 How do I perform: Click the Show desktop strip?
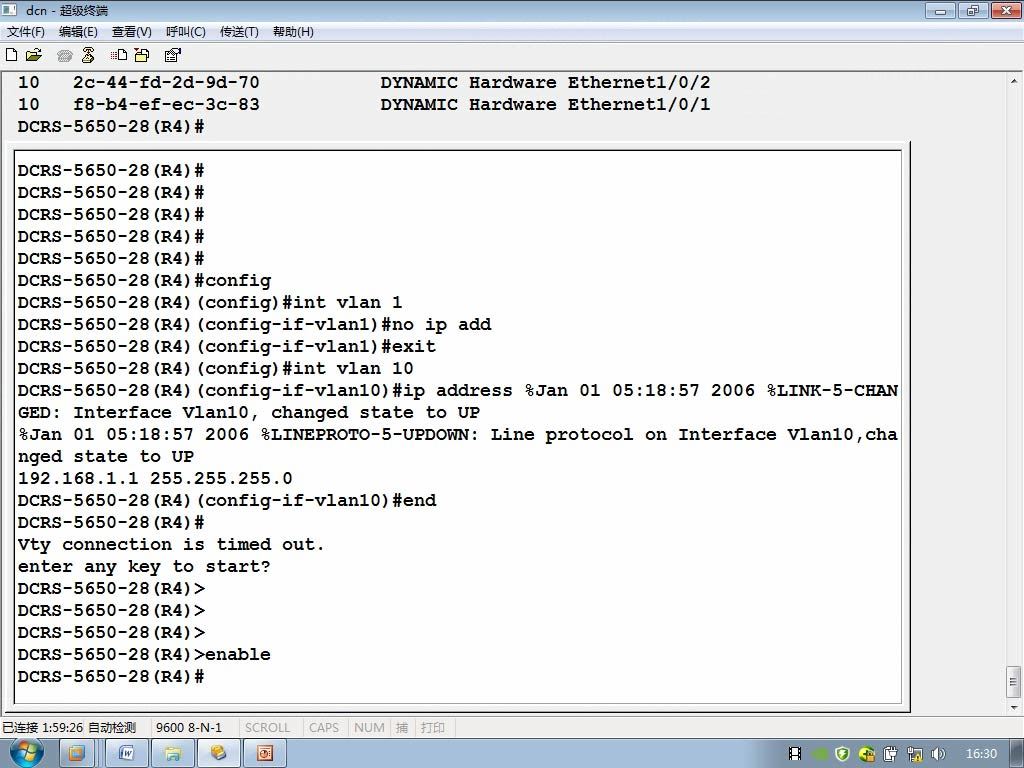coord(1017,754)
